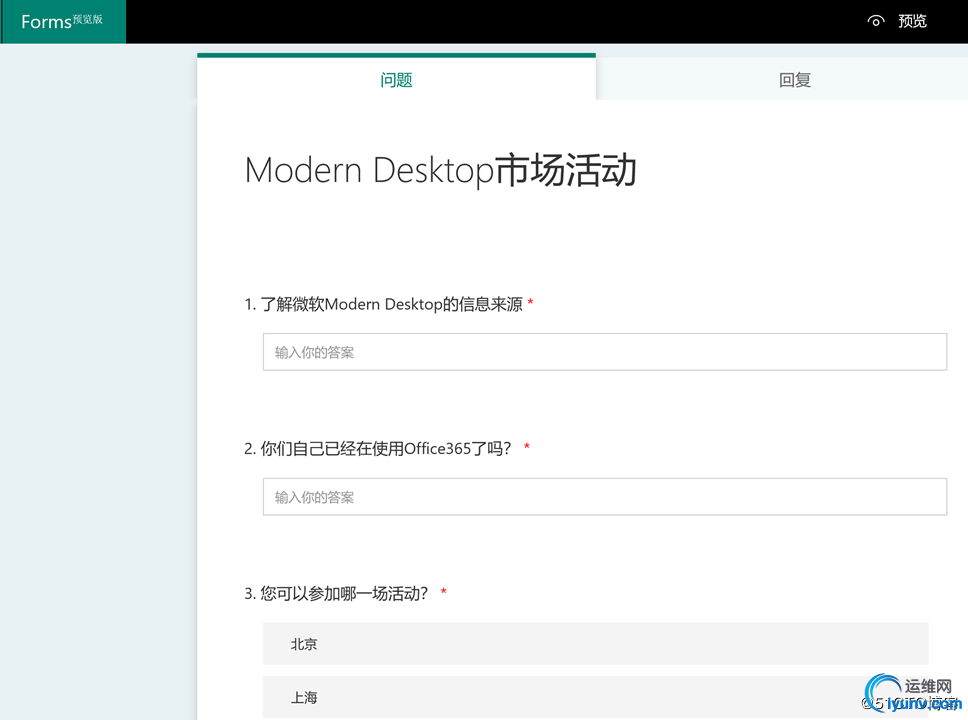The image size is (968, 720).
Task: Click the Forms logo in the header
Action: click(62, 22)
